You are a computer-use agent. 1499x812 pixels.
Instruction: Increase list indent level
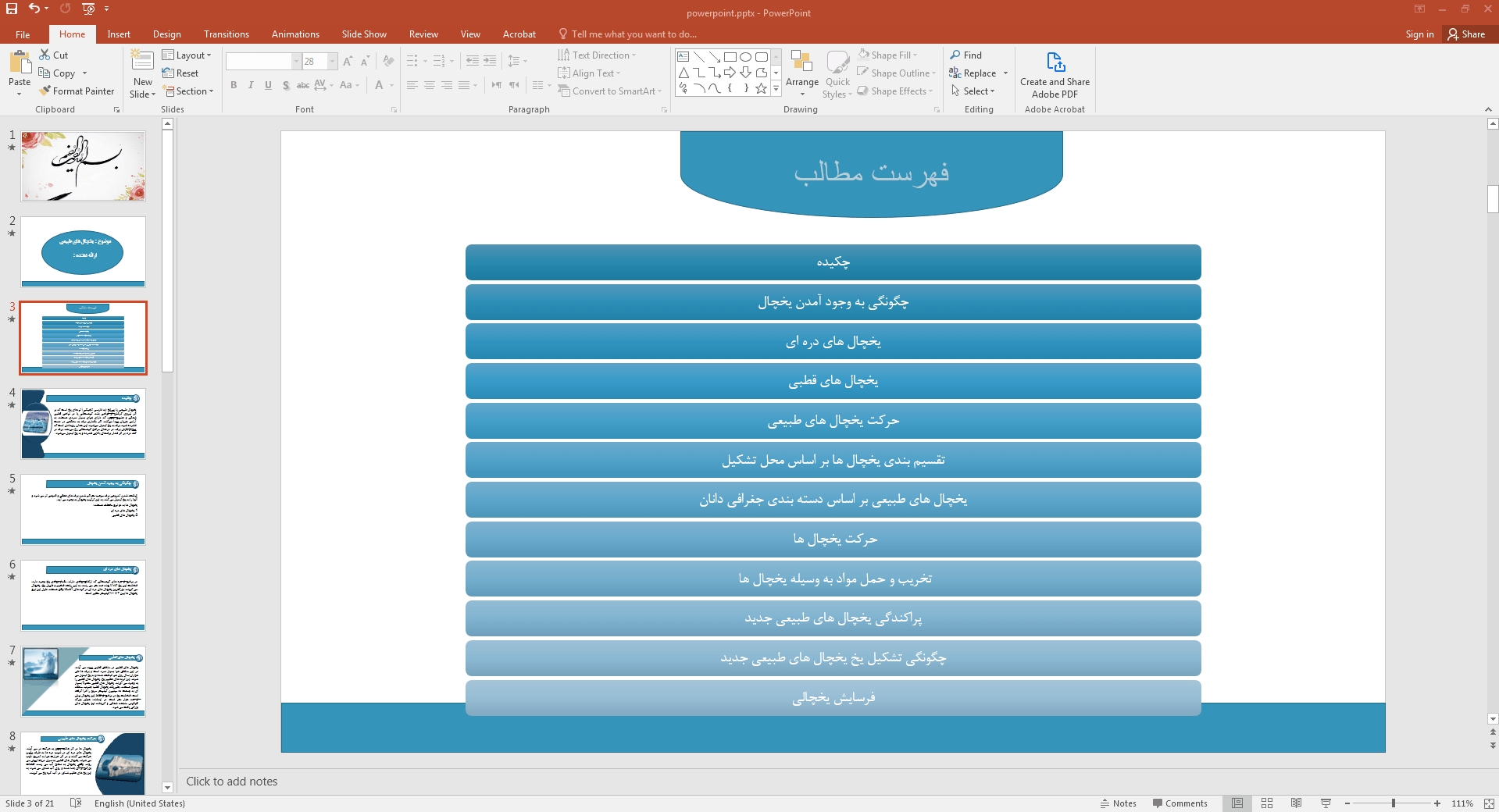(490, 61)
